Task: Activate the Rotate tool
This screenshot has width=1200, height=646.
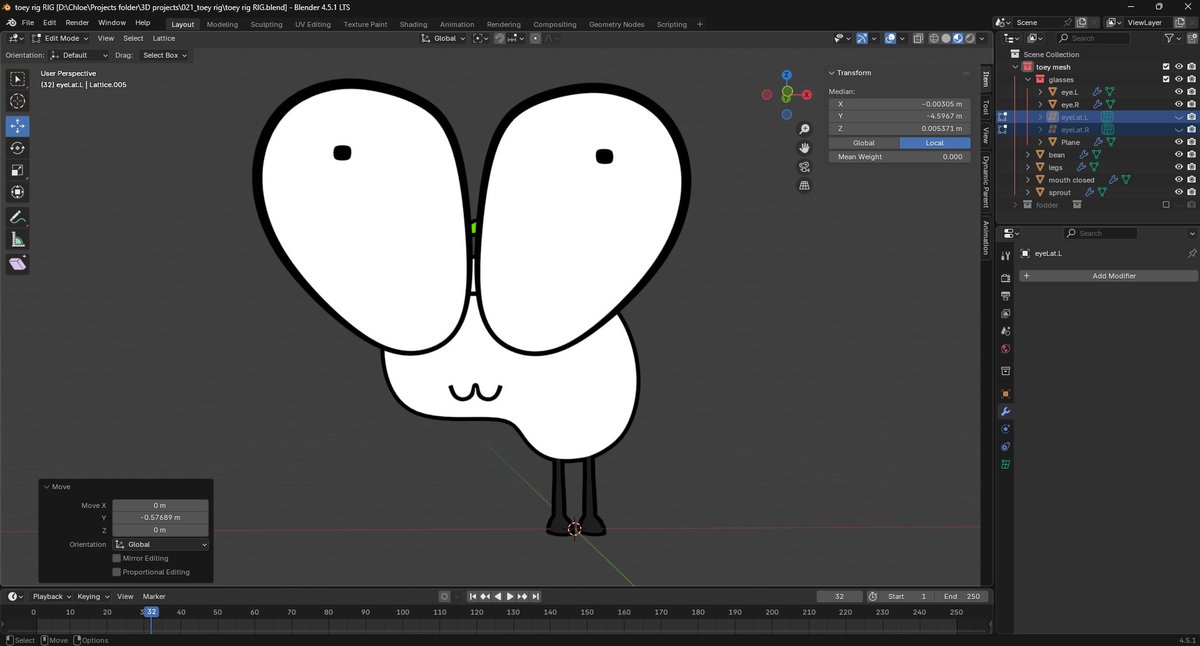Action: [18, 148]
